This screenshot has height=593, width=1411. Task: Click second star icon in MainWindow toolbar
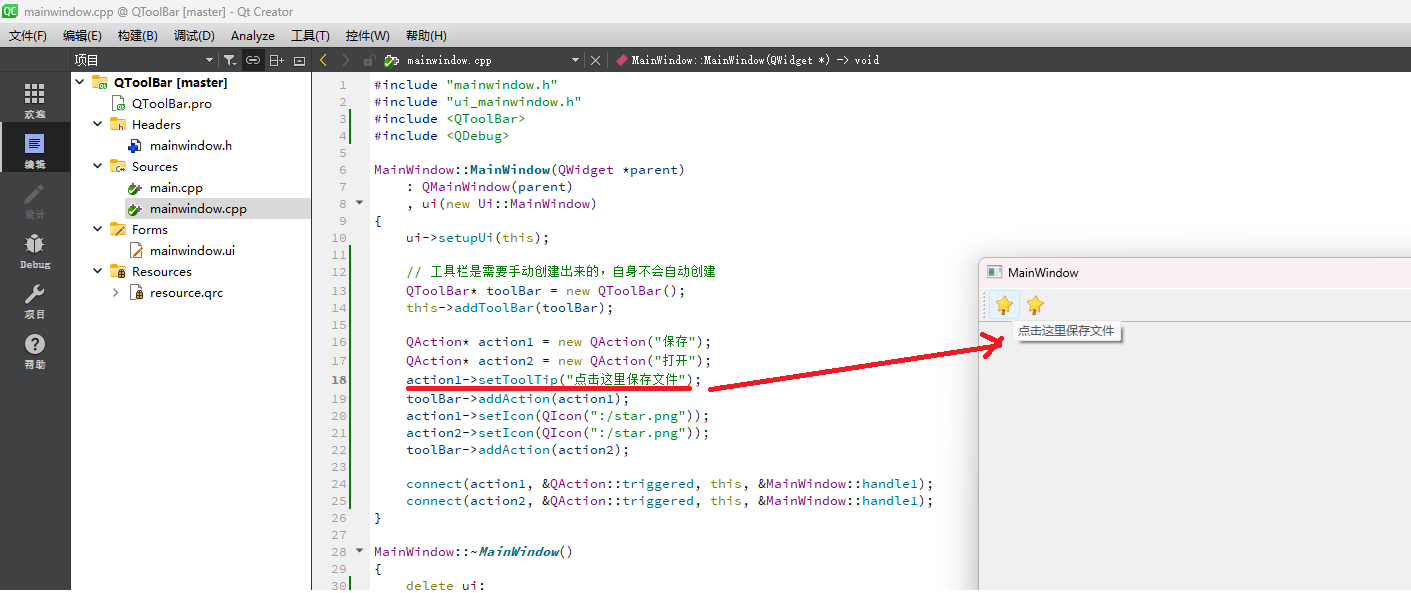point(1035,305)
